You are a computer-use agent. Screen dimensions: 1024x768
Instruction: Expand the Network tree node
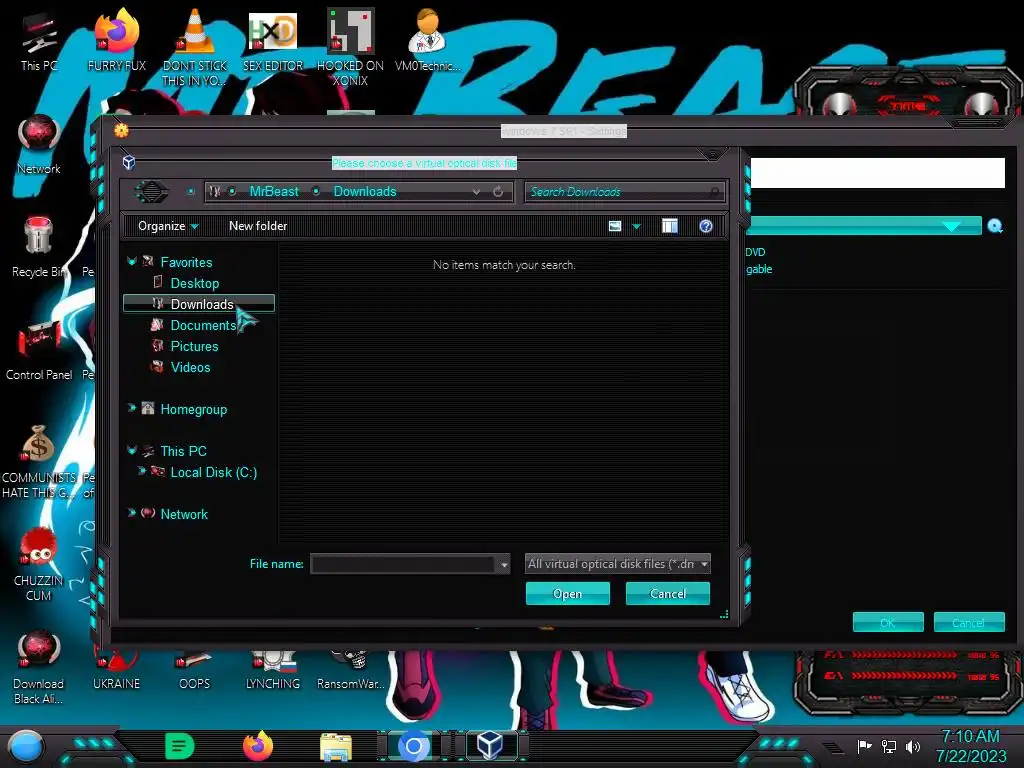click(x=131, y=513)
